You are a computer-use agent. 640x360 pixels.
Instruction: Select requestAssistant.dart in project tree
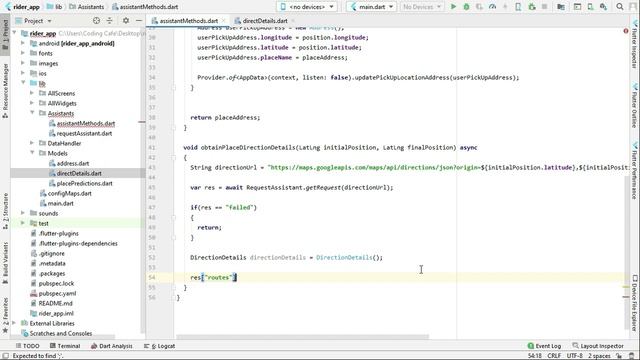pyautogui.click(x=80, y=133)
